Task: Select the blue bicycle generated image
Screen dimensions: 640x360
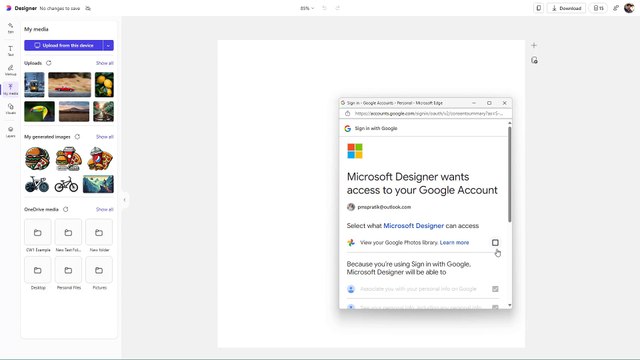Action: (x=37, y=184)
